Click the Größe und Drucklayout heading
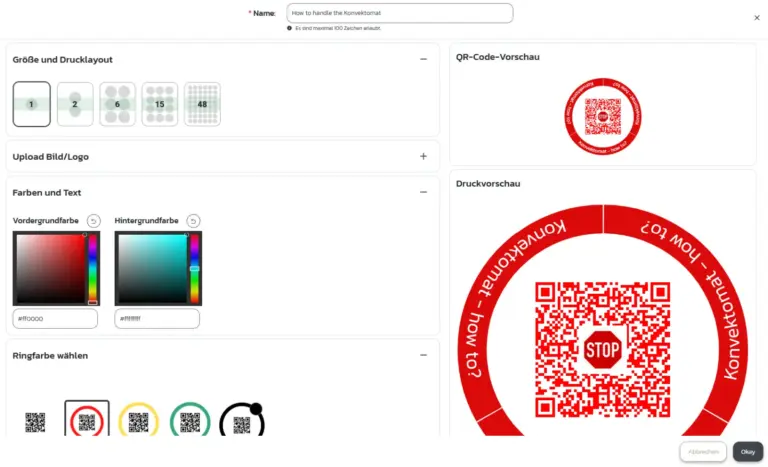 pyautogui.click(x=62, y=60)
